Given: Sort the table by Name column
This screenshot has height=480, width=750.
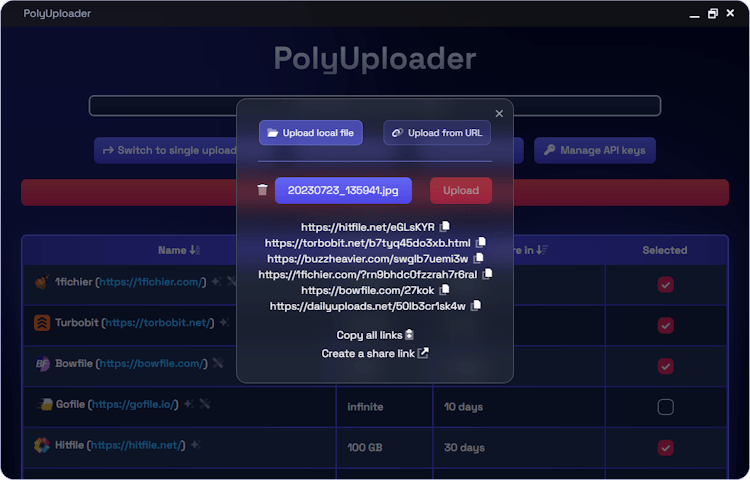Looking at the screenshot, I should [179, 250].
